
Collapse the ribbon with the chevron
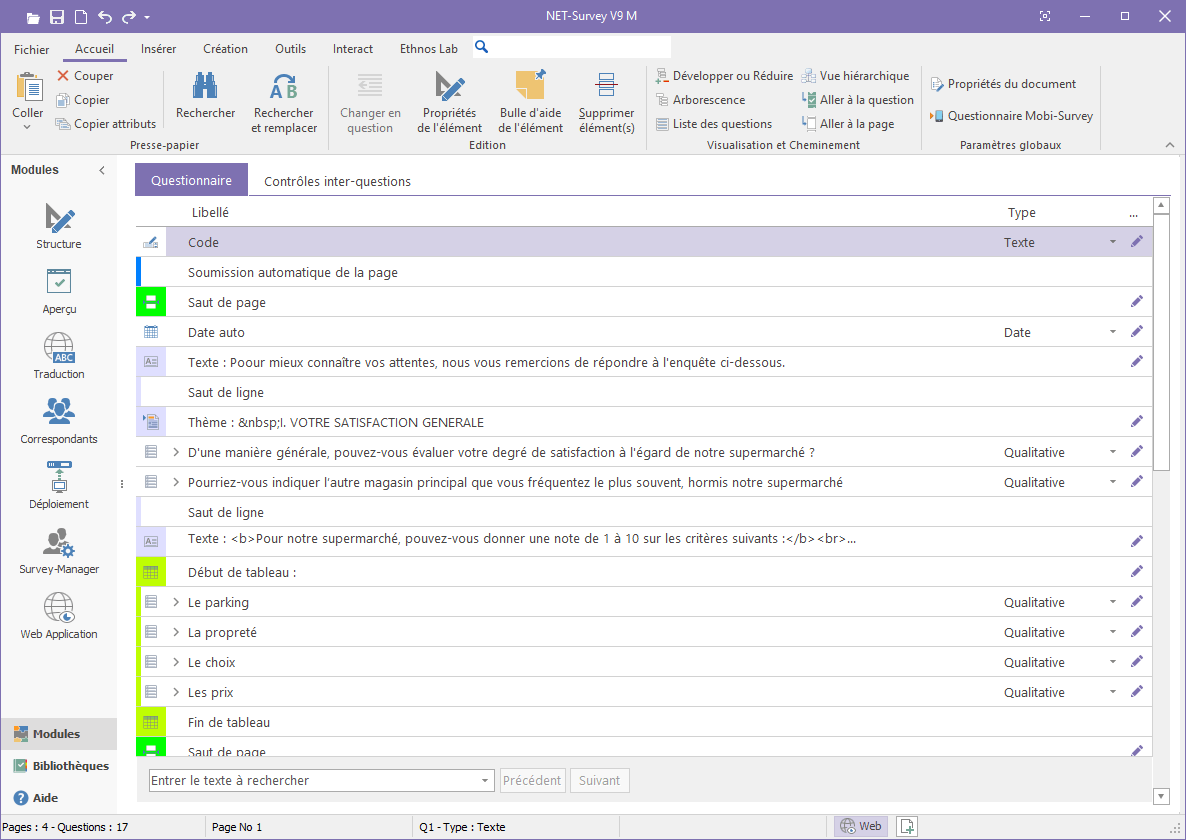(x=1170, y=145)
